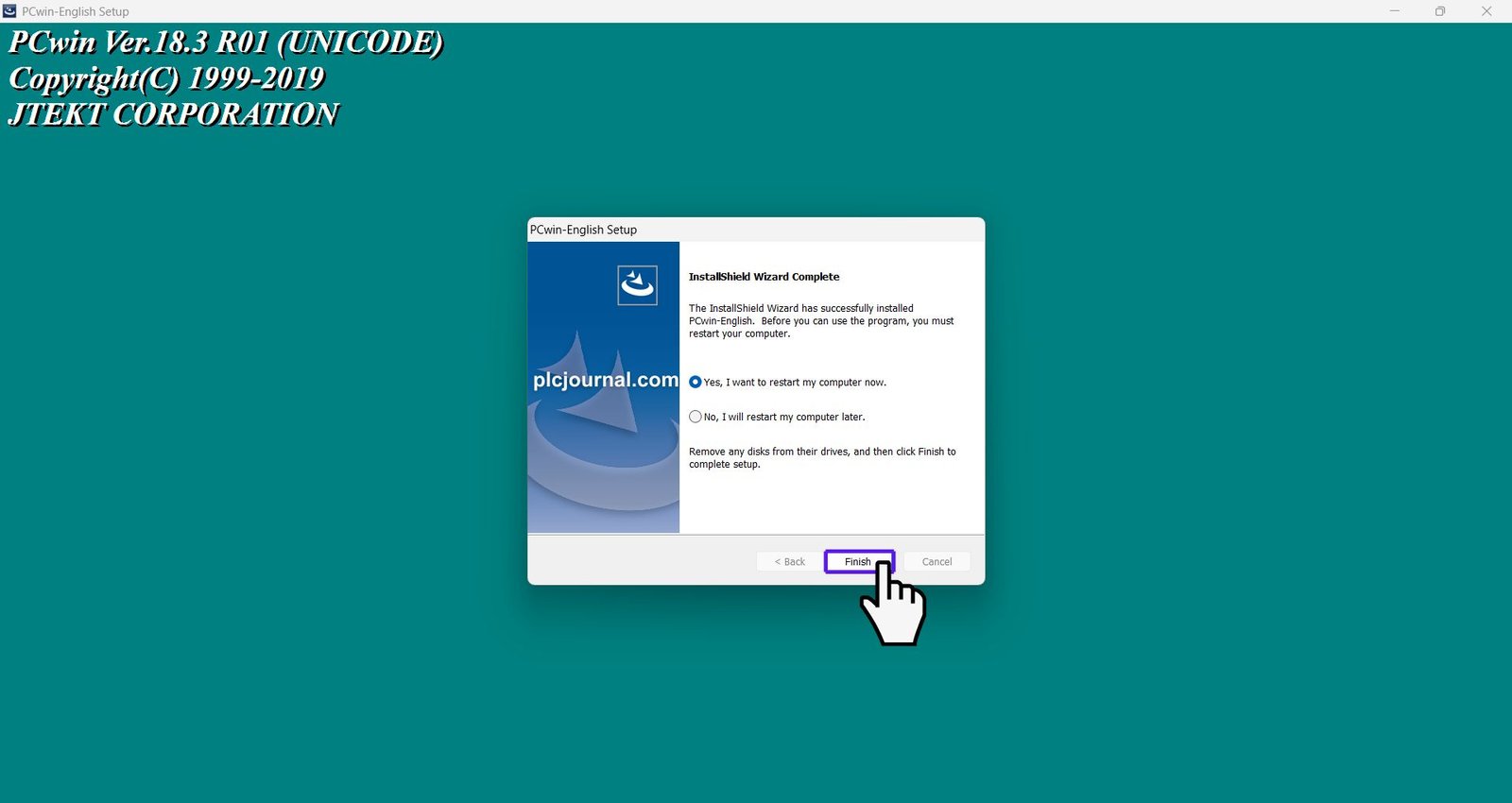Image resolution: width=1512 pixels, height=803 pixels.
Task: Restore down the PCwin-English Setup window
Action: pos(1440,11)
